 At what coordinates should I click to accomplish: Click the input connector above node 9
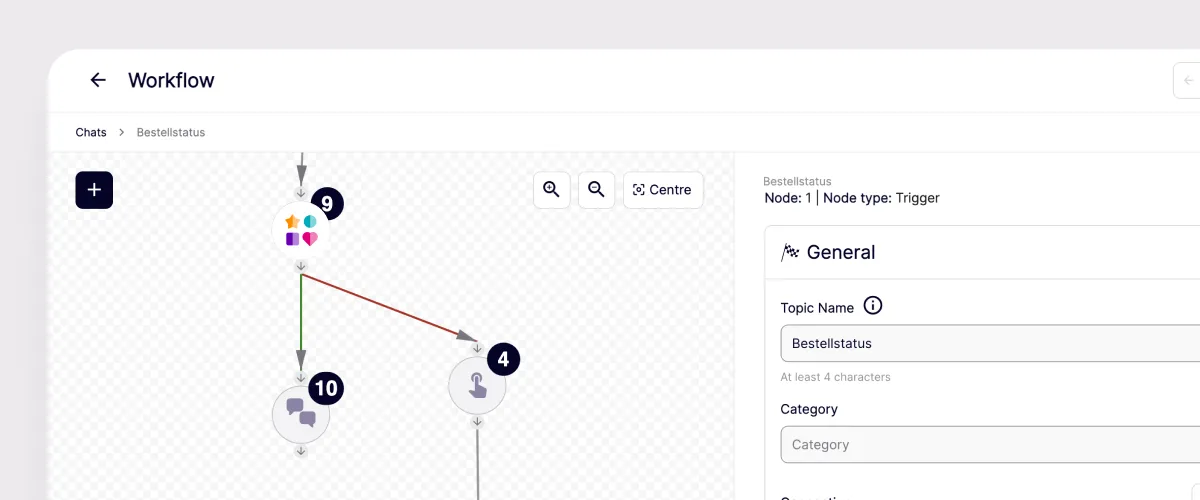tap(301, 193)
